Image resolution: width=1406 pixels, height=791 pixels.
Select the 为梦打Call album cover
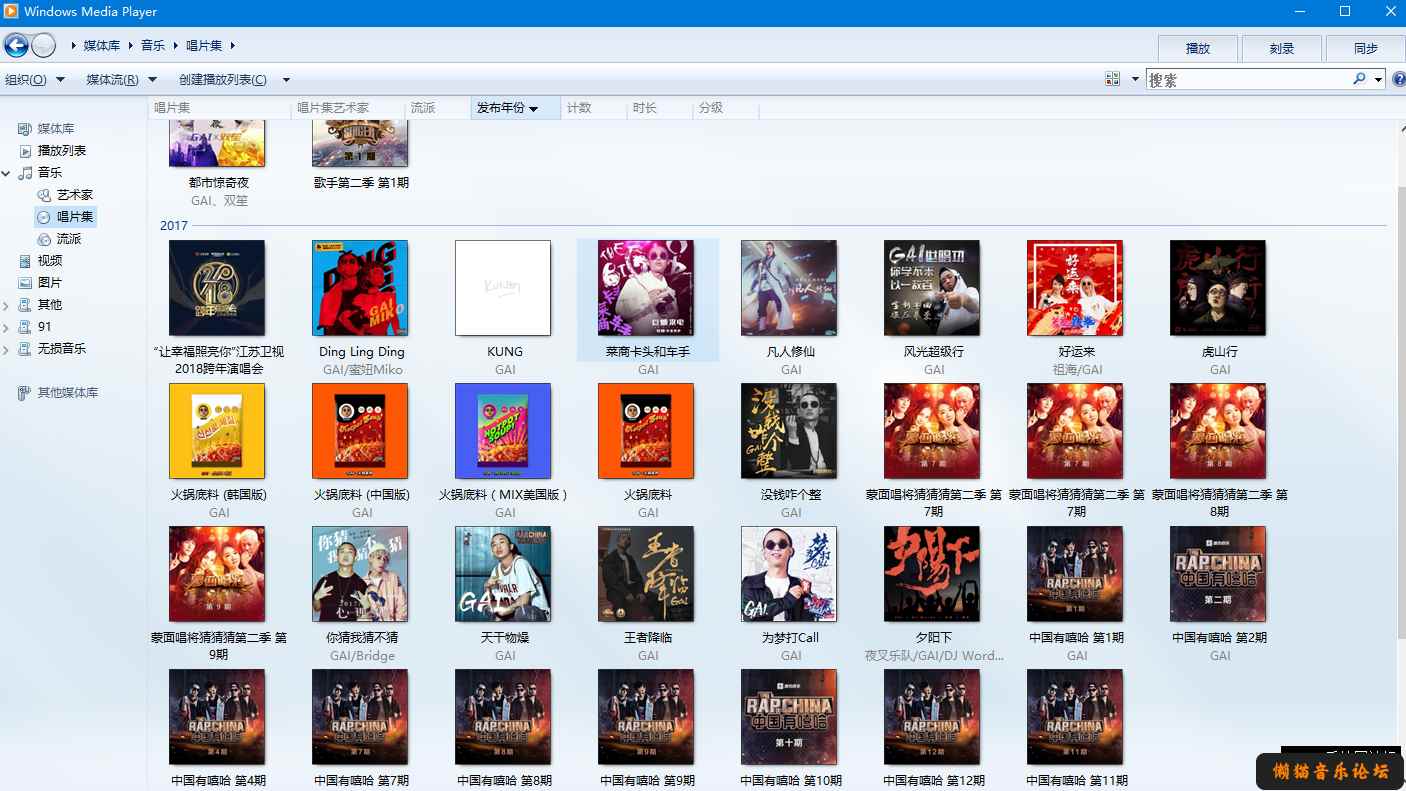(x=789, y=574)
